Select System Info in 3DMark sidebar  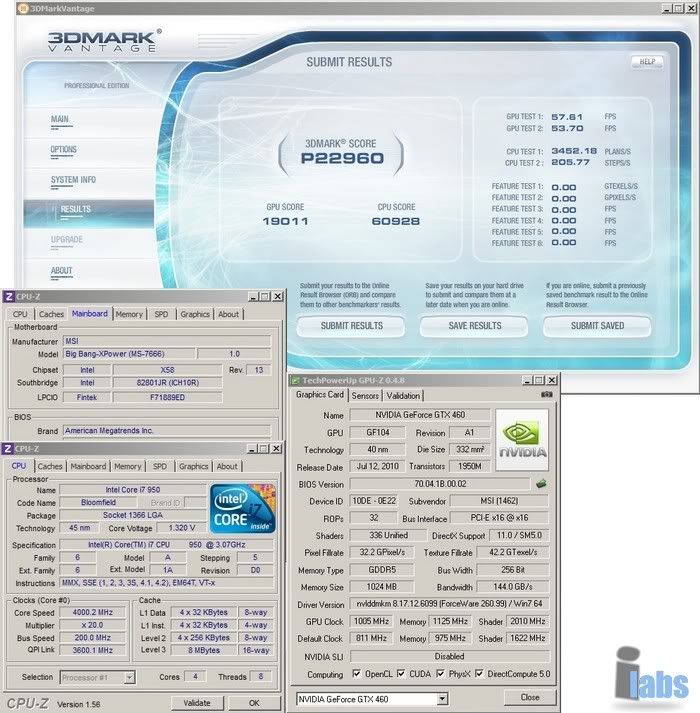click(x=73, y=180)
